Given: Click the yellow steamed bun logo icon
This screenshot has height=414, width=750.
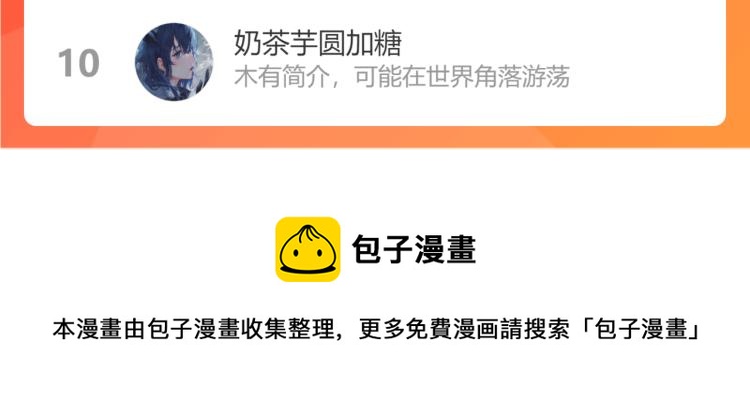Looking at the screenshot, I should pos(308,249).
